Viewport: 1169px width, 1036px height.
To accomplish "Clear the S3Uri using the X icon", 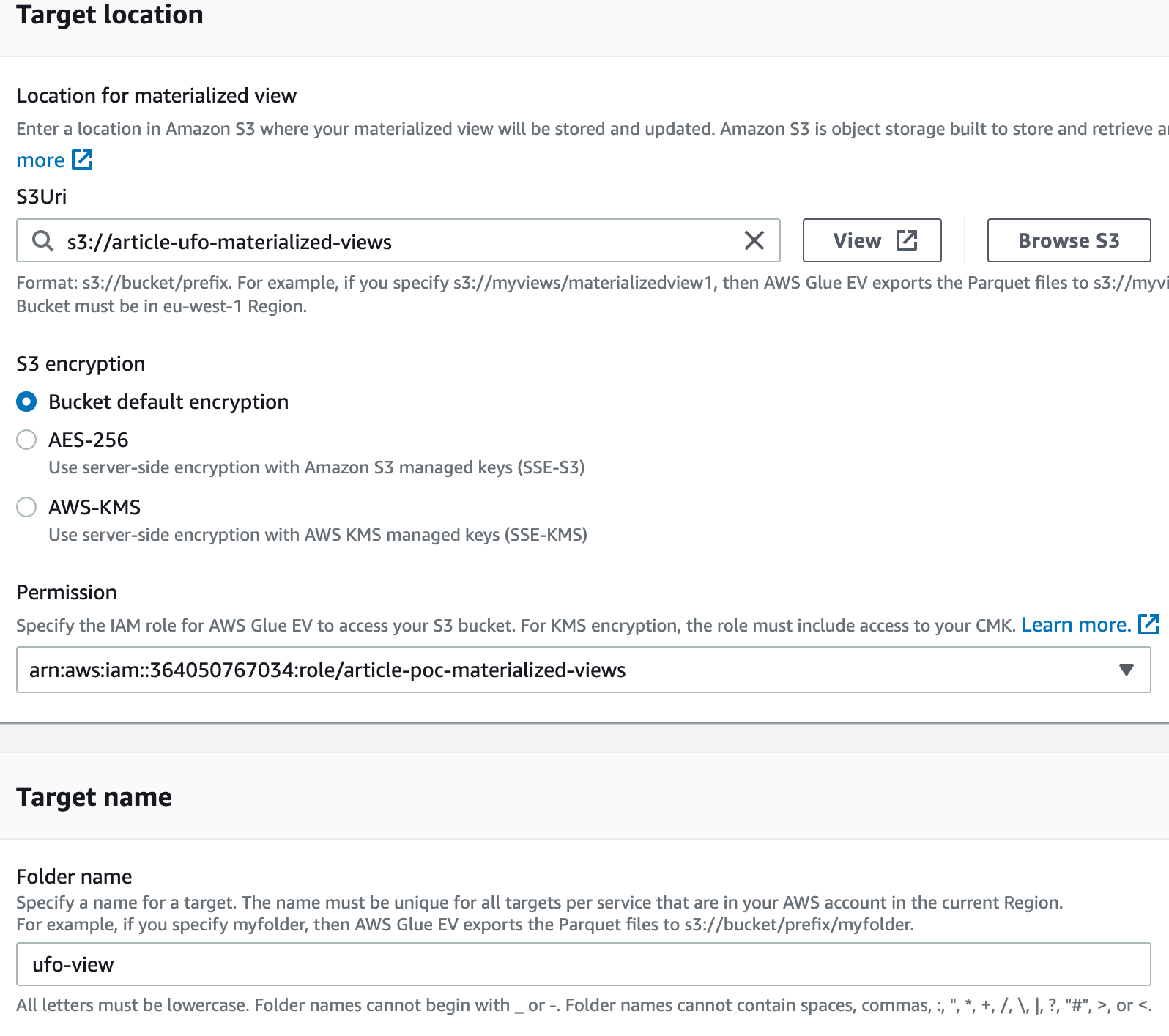I will tap(753, 240).
